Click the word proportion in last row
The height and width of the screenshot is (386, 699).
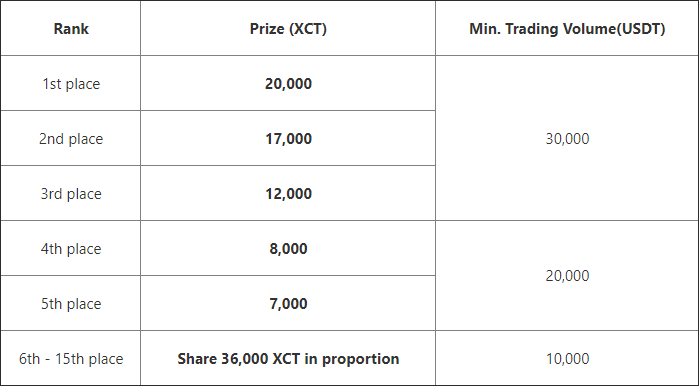coord(361,359)
